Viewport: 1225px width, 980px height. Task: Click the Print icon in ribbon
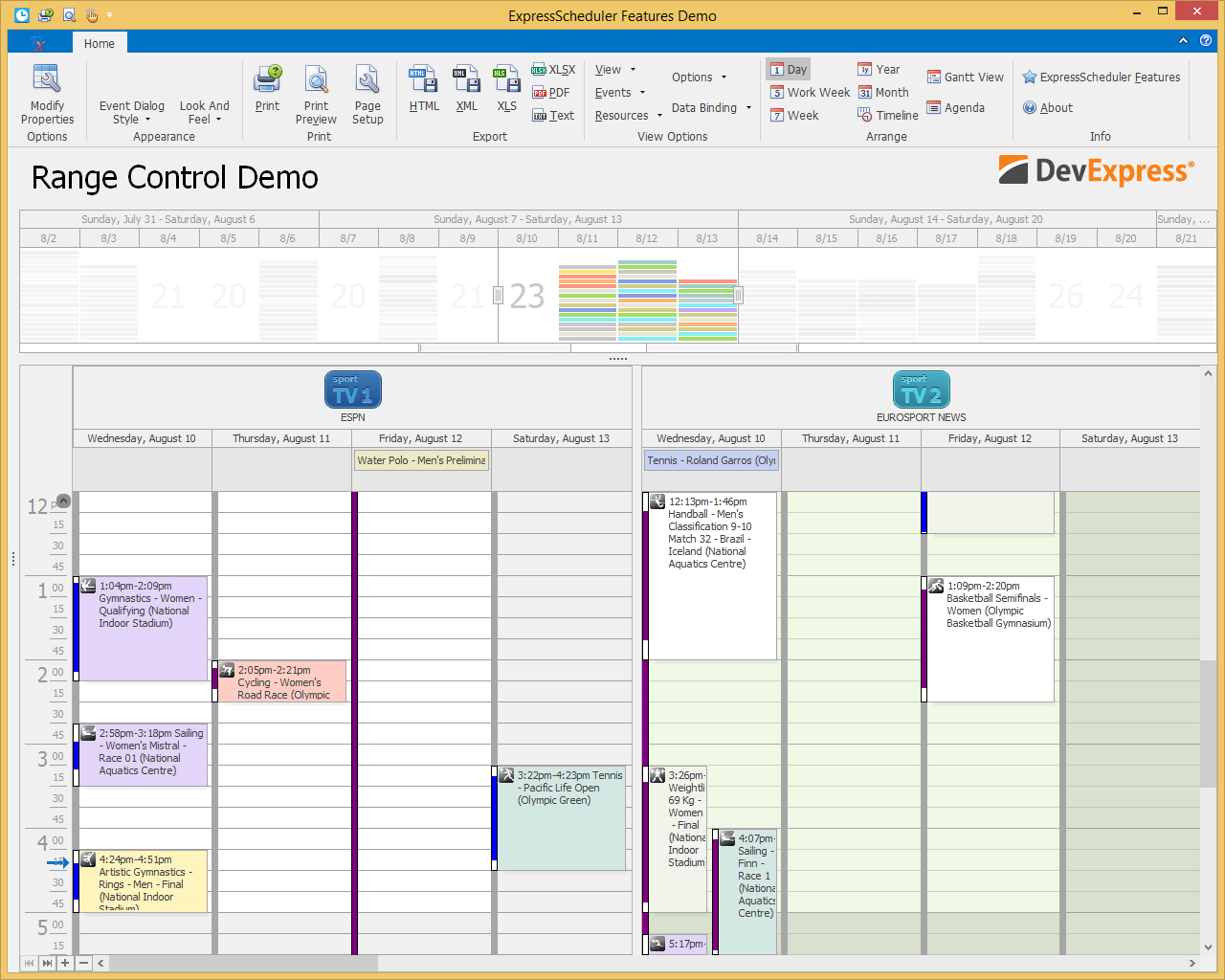268,89
